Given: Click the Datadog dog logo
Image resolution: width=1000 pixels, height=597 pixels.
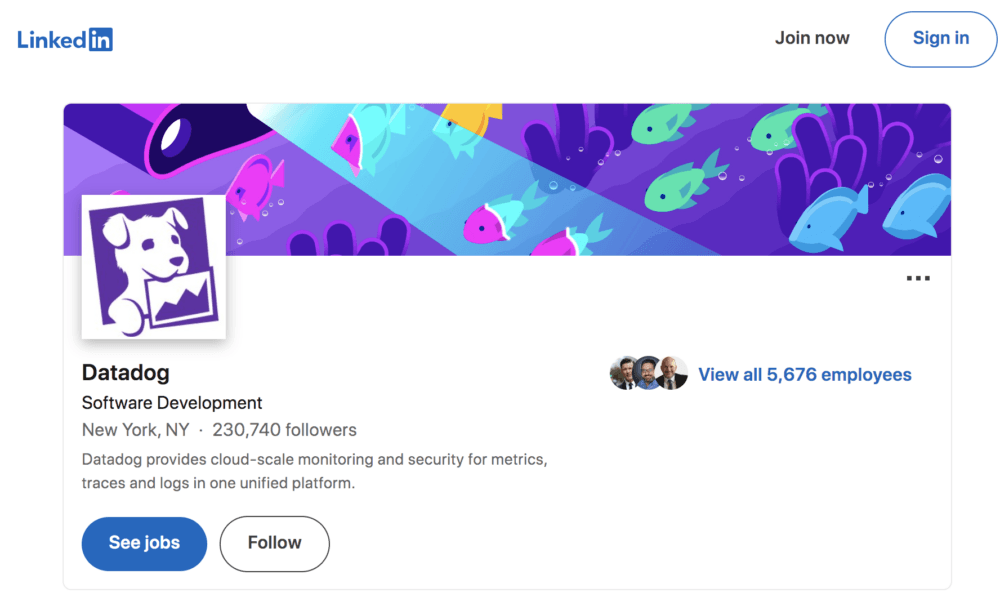Looking at the screenshot, I should (154, 266).
